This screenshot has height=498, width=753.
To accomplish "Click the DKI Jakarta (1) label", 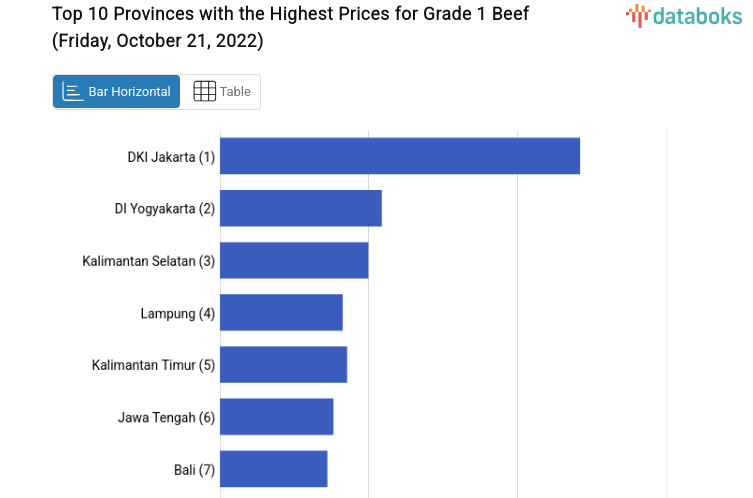I will coord(171,157).
